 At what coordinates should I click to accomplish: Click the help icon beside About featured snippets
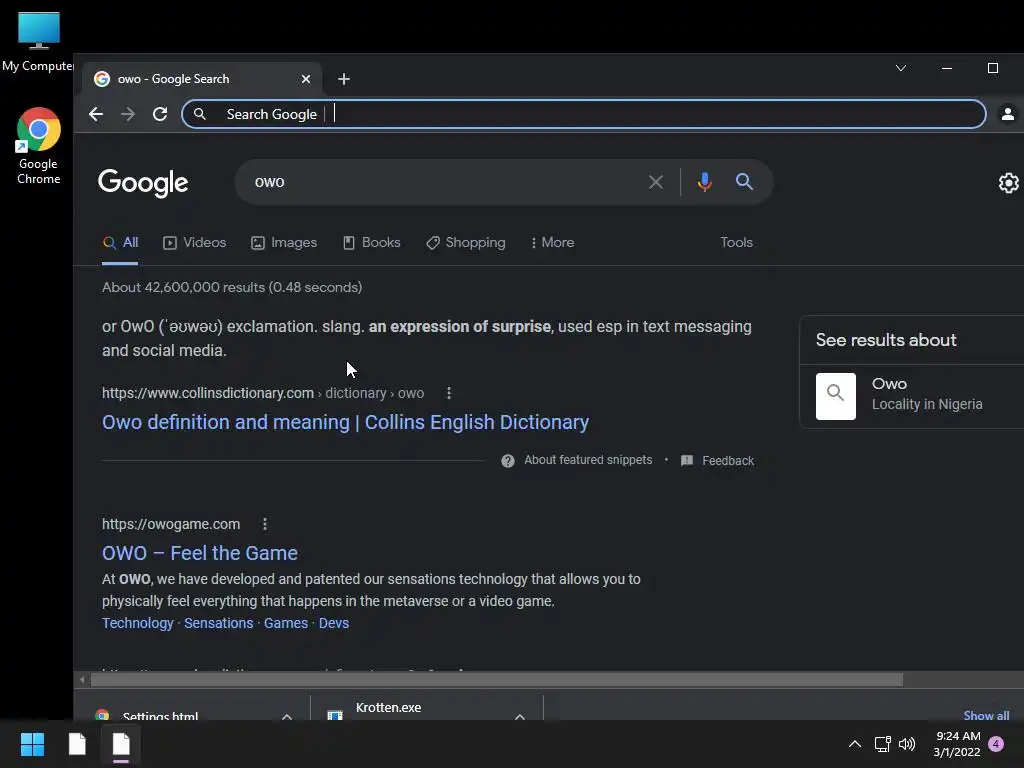tap(507, 461)
